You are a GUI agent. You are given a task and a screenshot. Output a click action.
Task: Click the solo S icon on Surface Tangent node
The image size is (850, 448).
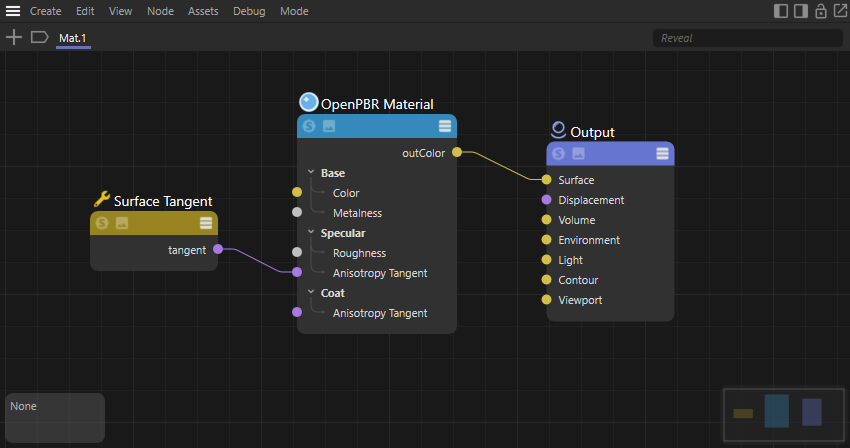102,223
